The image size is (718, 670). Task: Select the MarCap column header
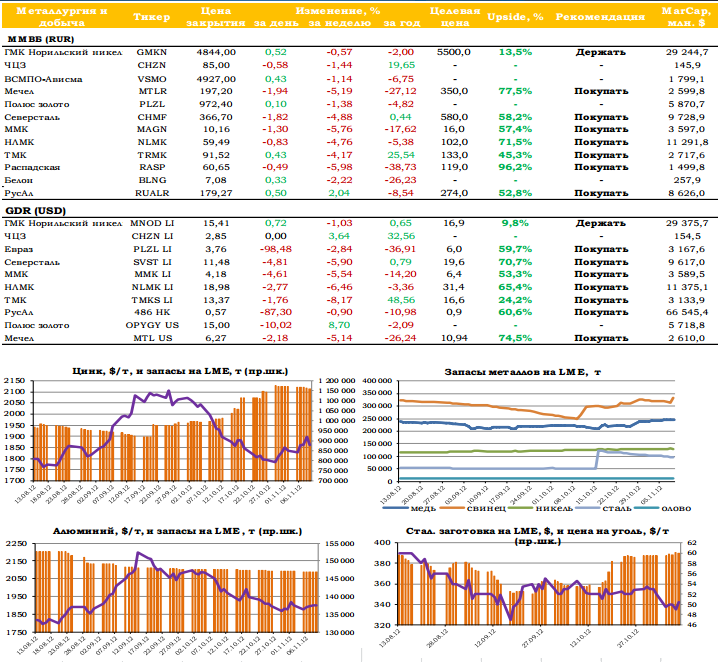coord(686,16)
